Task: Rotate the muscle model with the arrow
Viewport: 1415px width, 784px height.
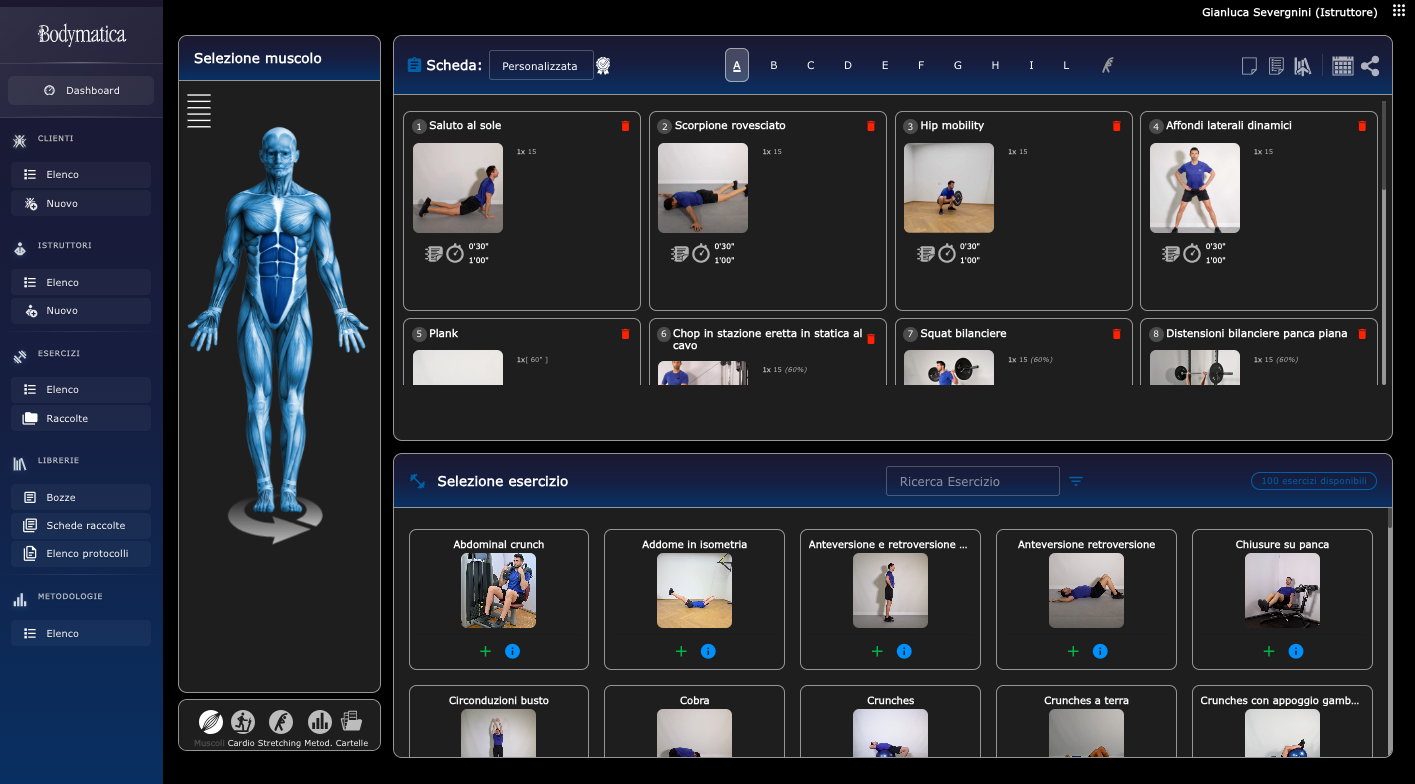Action: (x=276, y=519)
